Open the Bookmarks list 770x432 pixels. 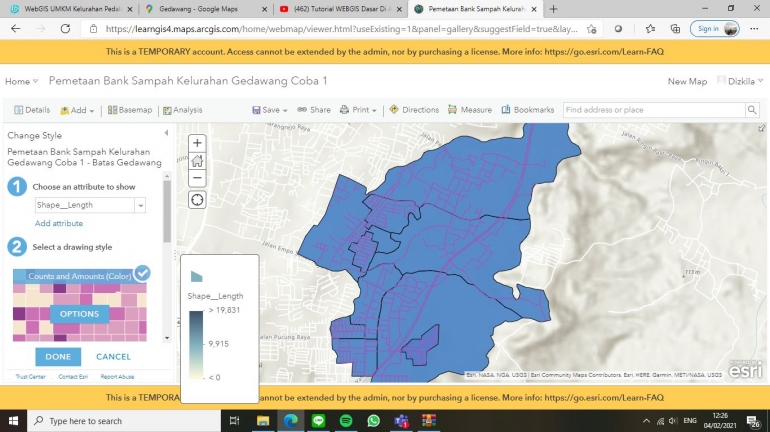[528, 110]
